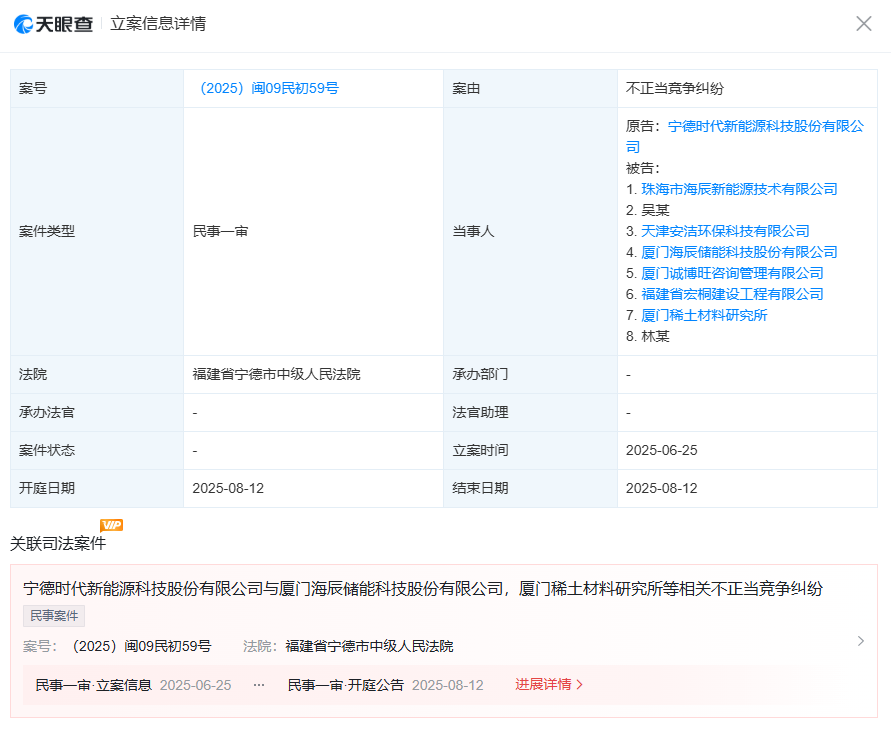Click the ellipsis between case progress steps
The image size is (891, 730).
[259, 685]
